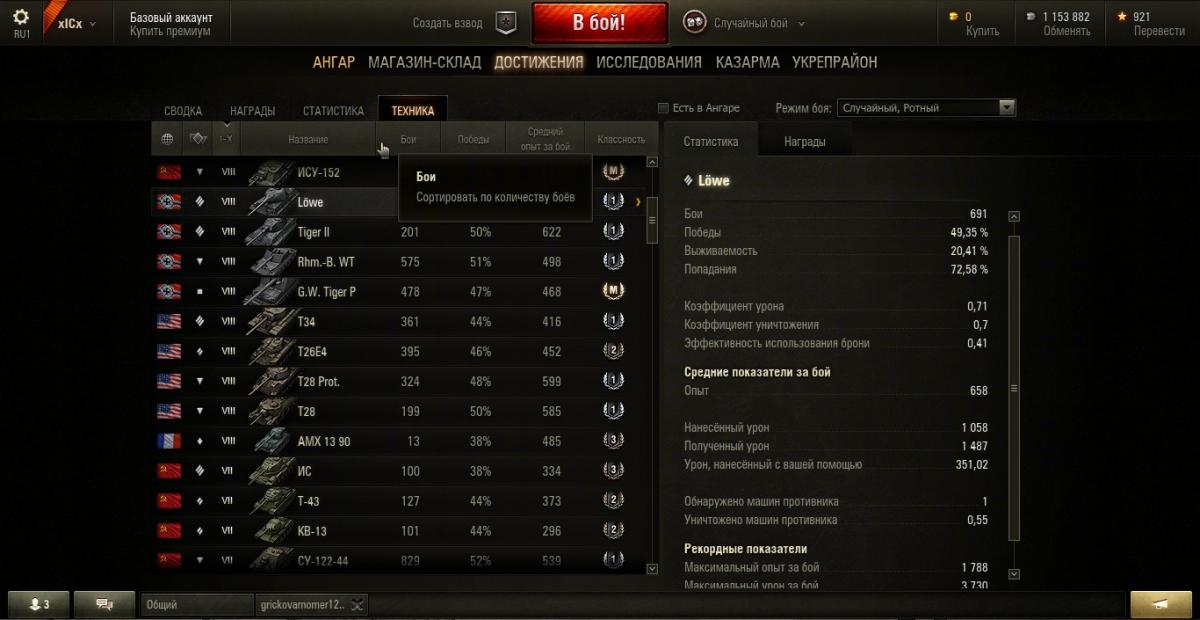The height and width of the screenshot is (620, 1200).
Task: Enable the 'Есть в Ангаре' checkbox
Action: (663, 108)
